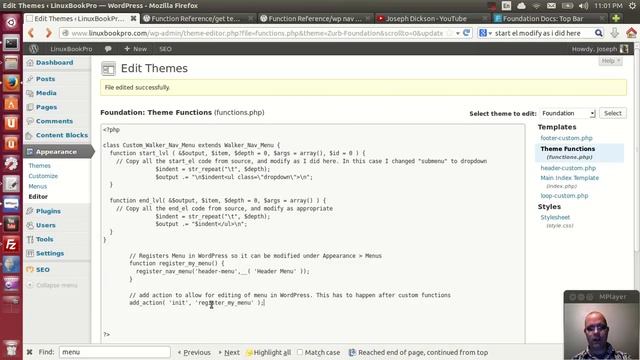The width and height of the screenshot is (640, 360).
Task: Open the Media menu item
Action: point(46,93)
